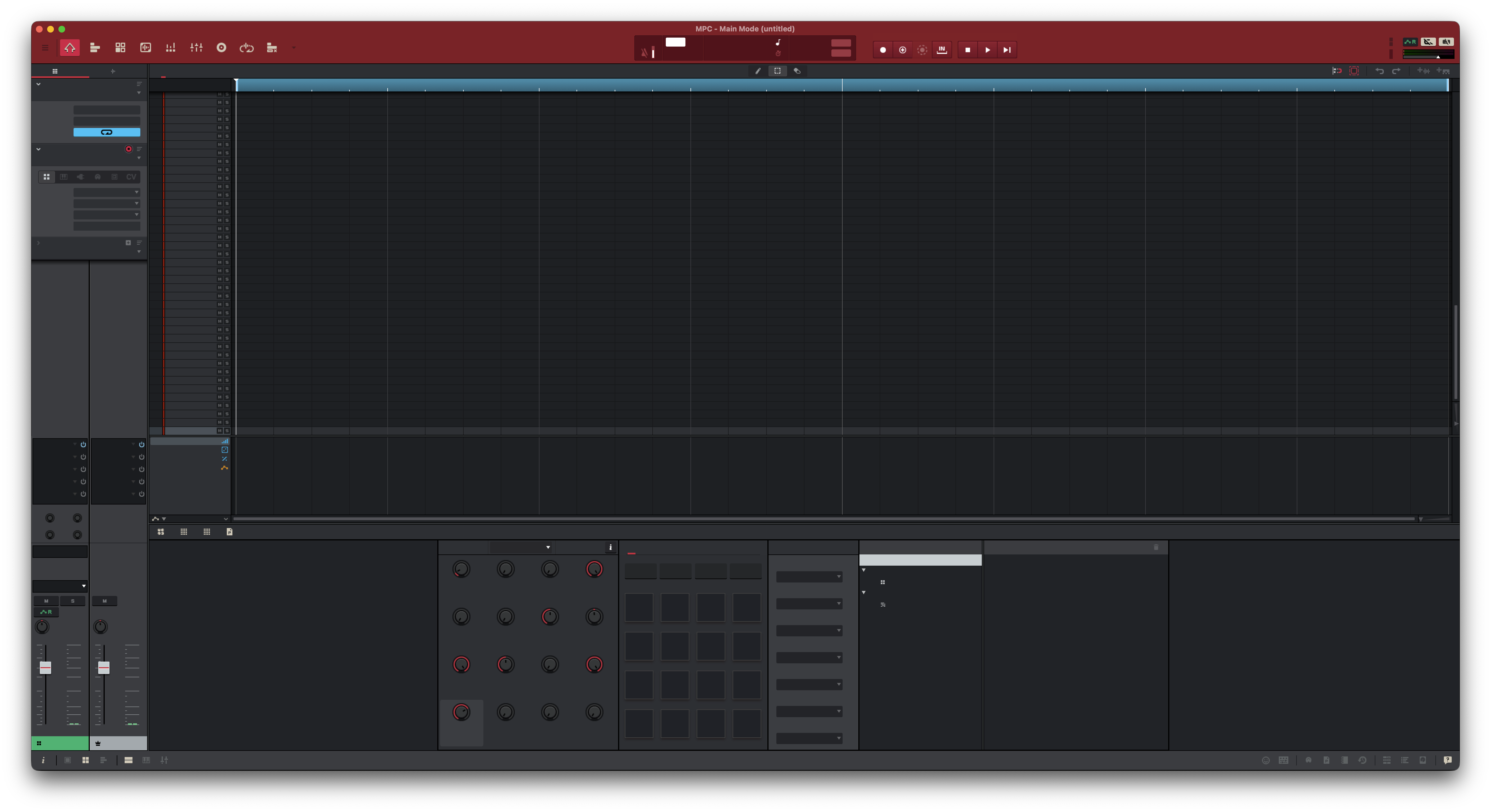The width and height of the screenshot is (1491, 812).
Task: Toggle the metronome icon
Action: click(x=645, y=53)
